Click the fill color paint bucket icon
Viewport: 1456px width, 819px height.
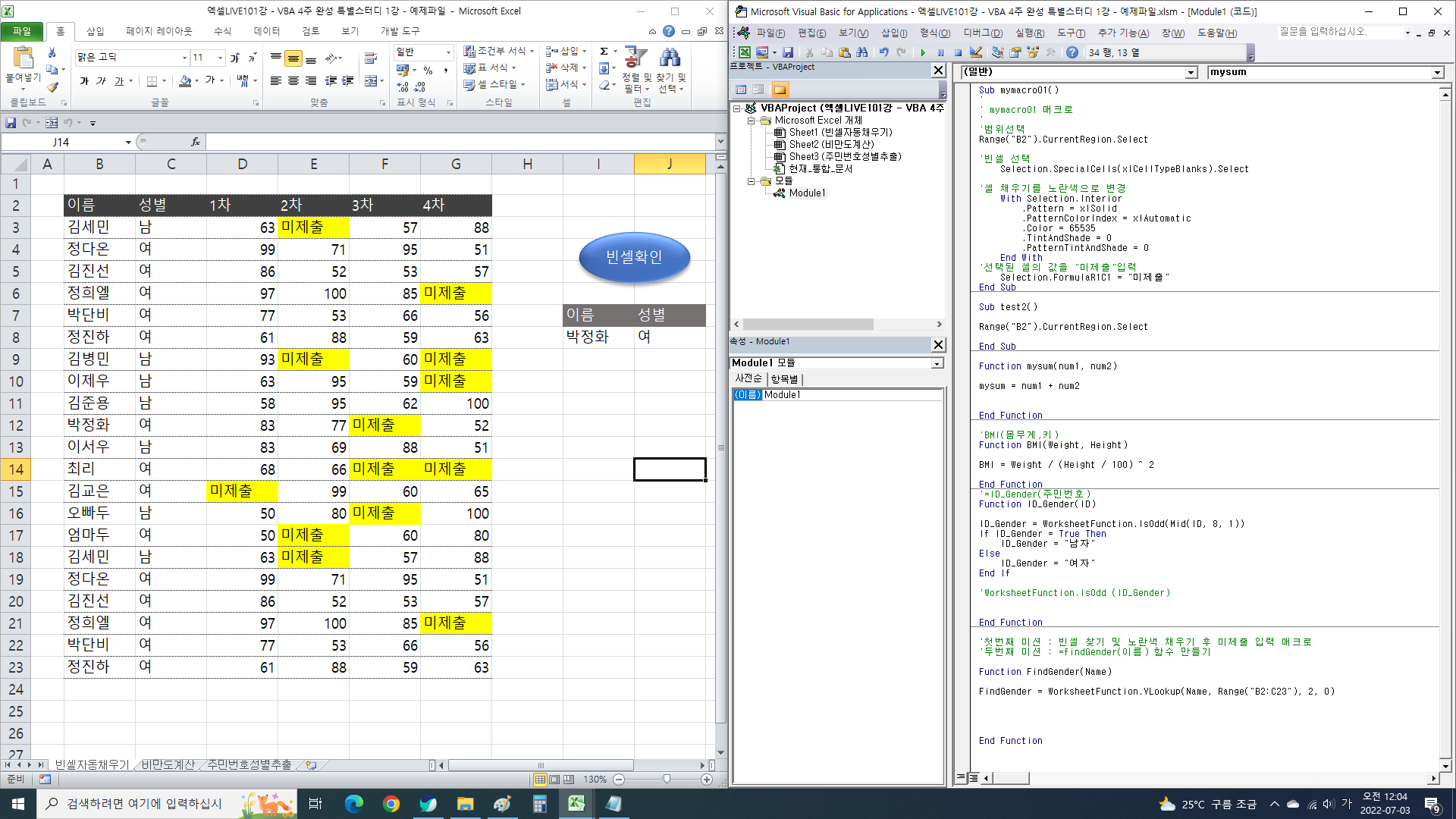pos(185,81)
